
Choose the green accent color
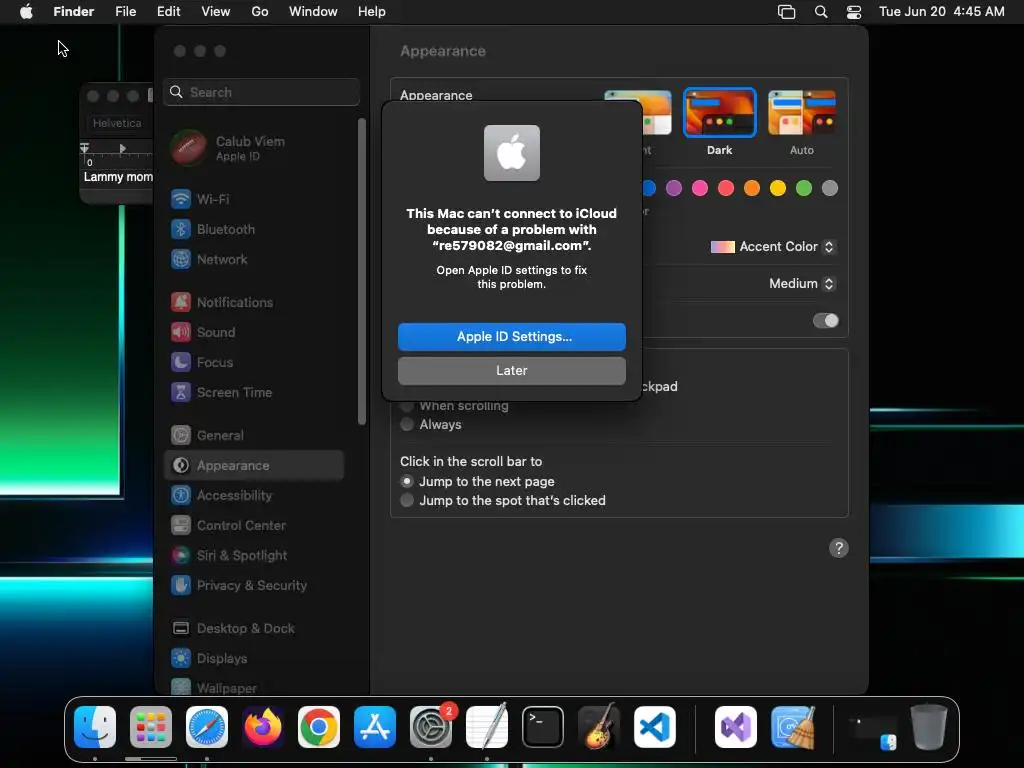coord(804,189)
